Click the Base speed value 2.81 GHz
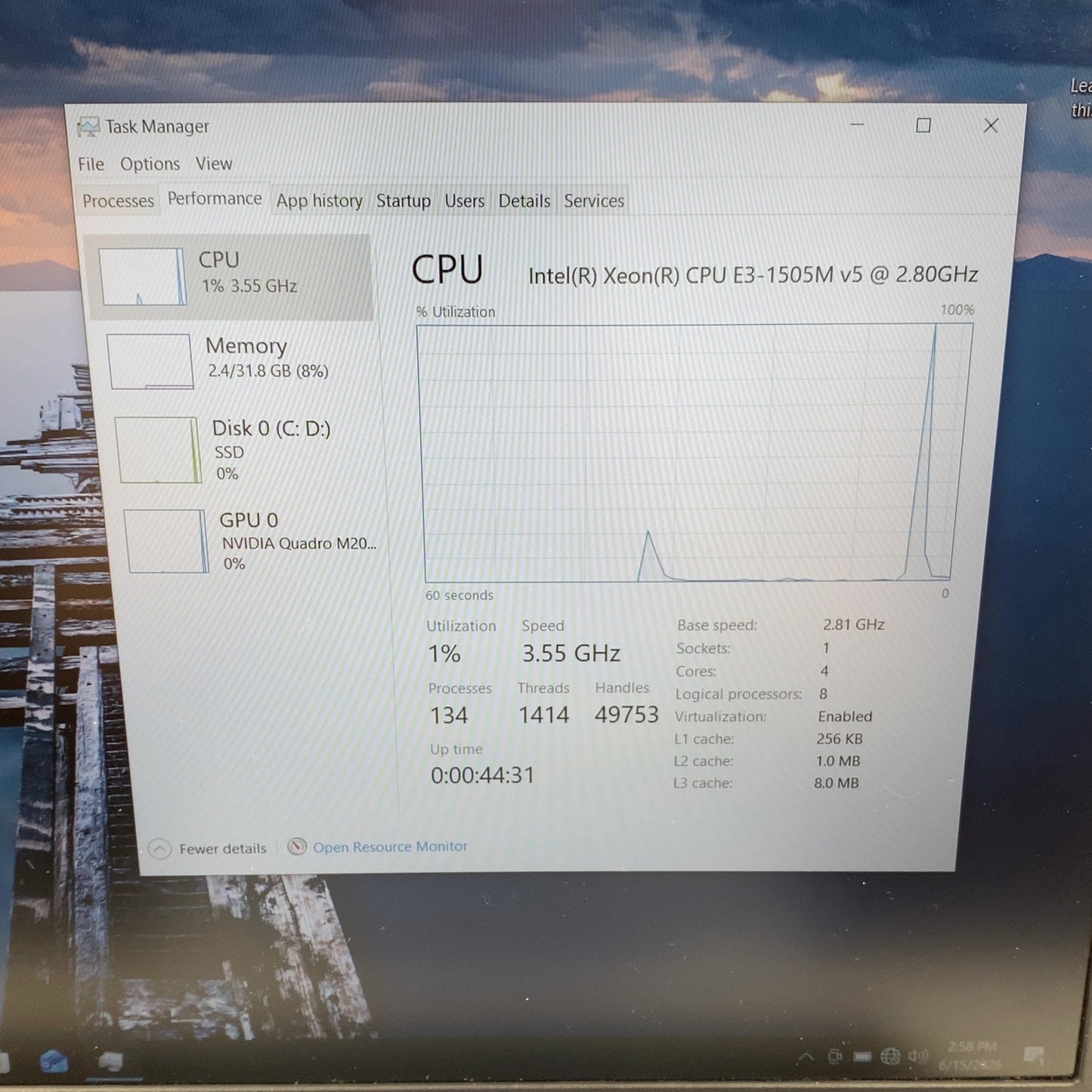 click(x=853, y=625)
